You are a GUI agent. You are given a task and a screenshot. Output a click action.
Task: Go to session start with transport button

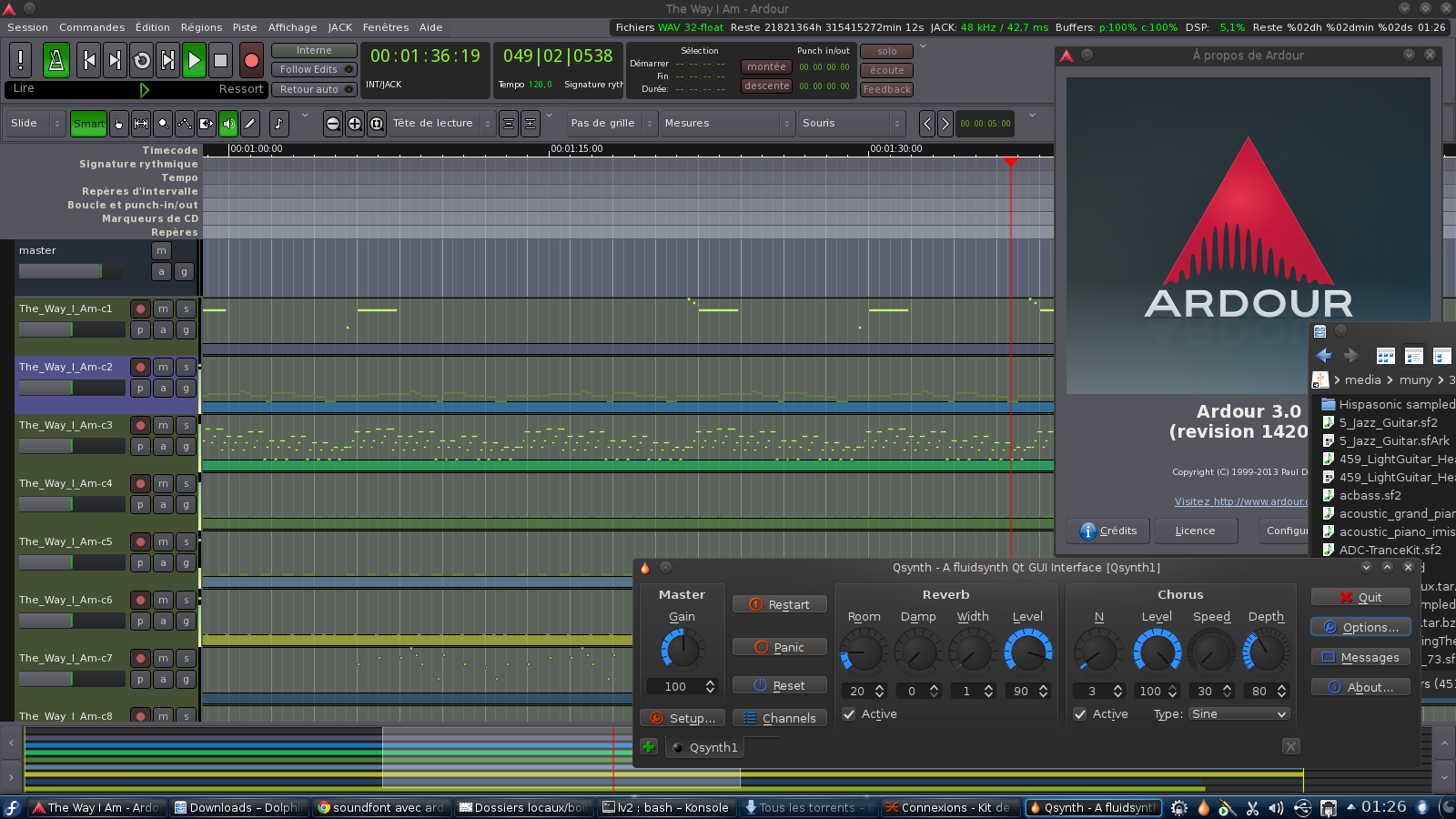[89, 61]
